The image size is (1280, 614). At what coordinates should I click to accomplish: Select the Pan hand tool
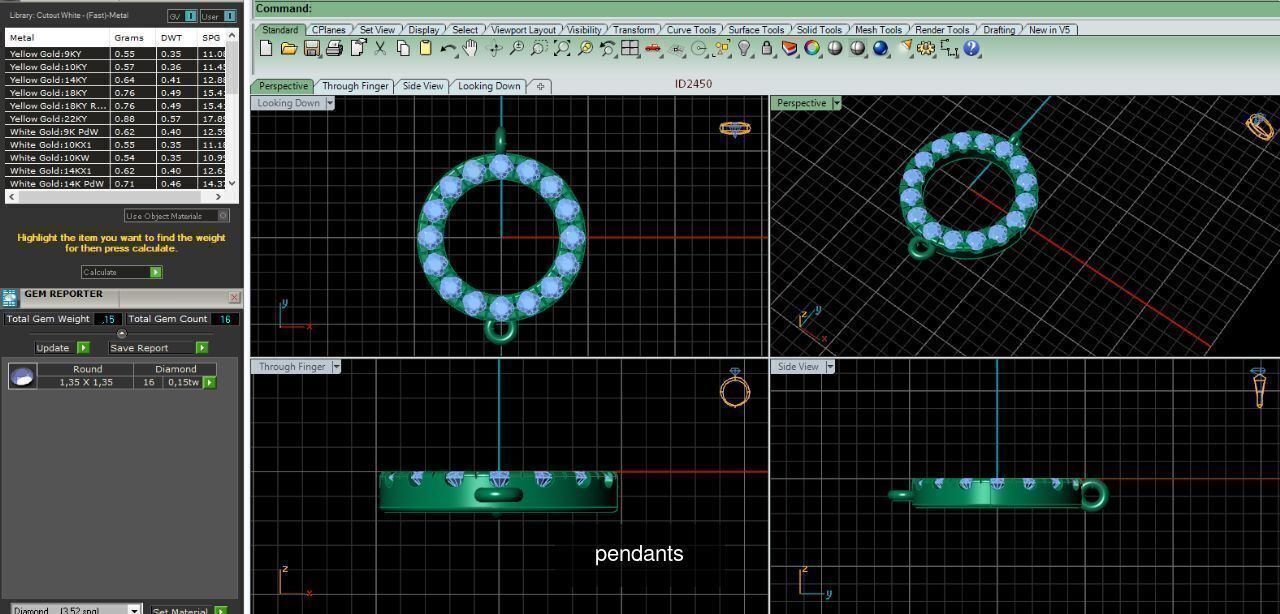[470, 48]
